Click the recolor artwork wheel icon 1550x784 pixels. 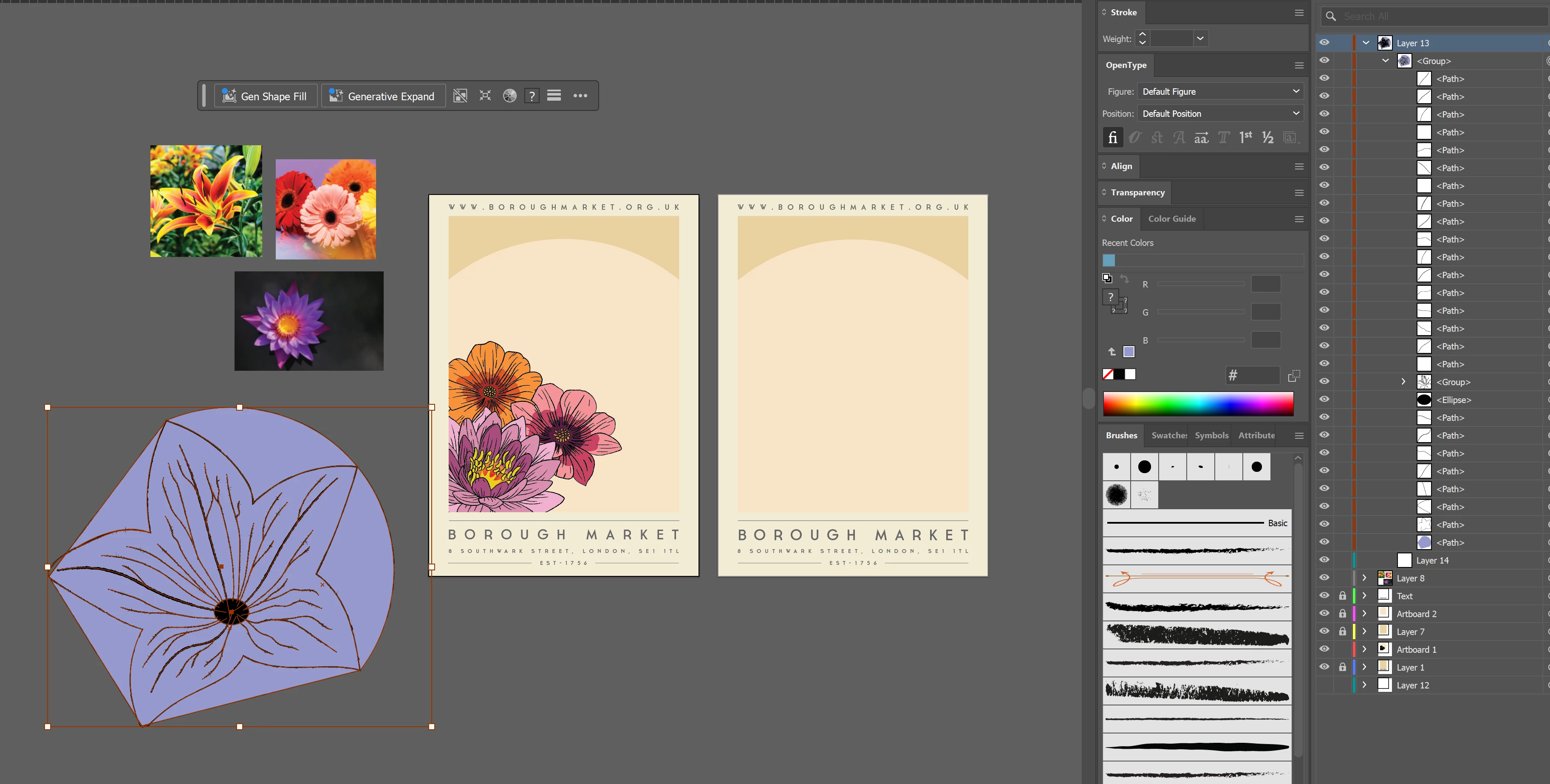tap(509, 96)
